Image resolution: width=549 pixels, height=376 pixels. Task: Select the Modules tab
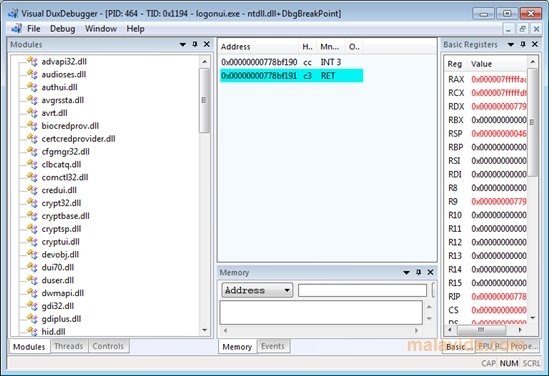coord(29,347)
